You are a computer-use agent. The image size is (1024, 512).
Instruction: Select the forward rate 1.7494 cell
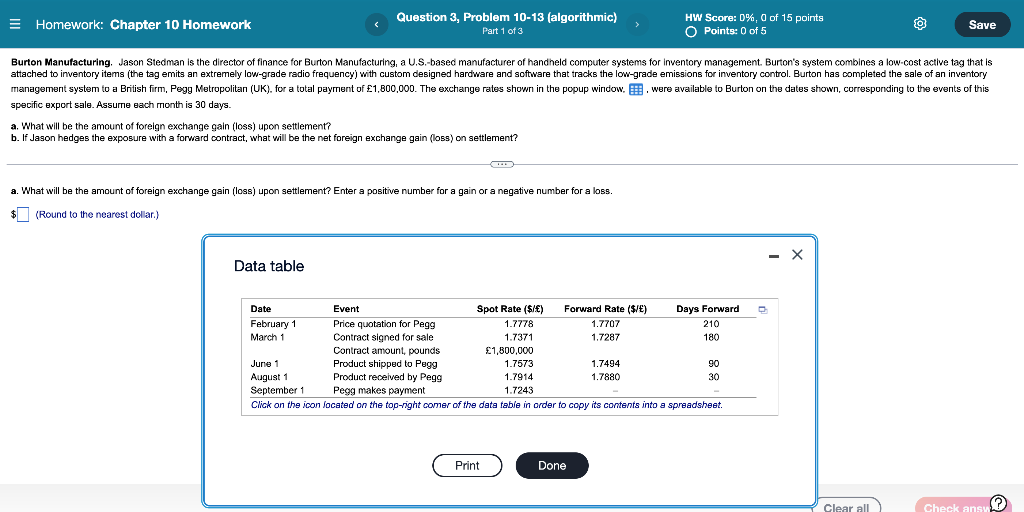click(605, 364)
